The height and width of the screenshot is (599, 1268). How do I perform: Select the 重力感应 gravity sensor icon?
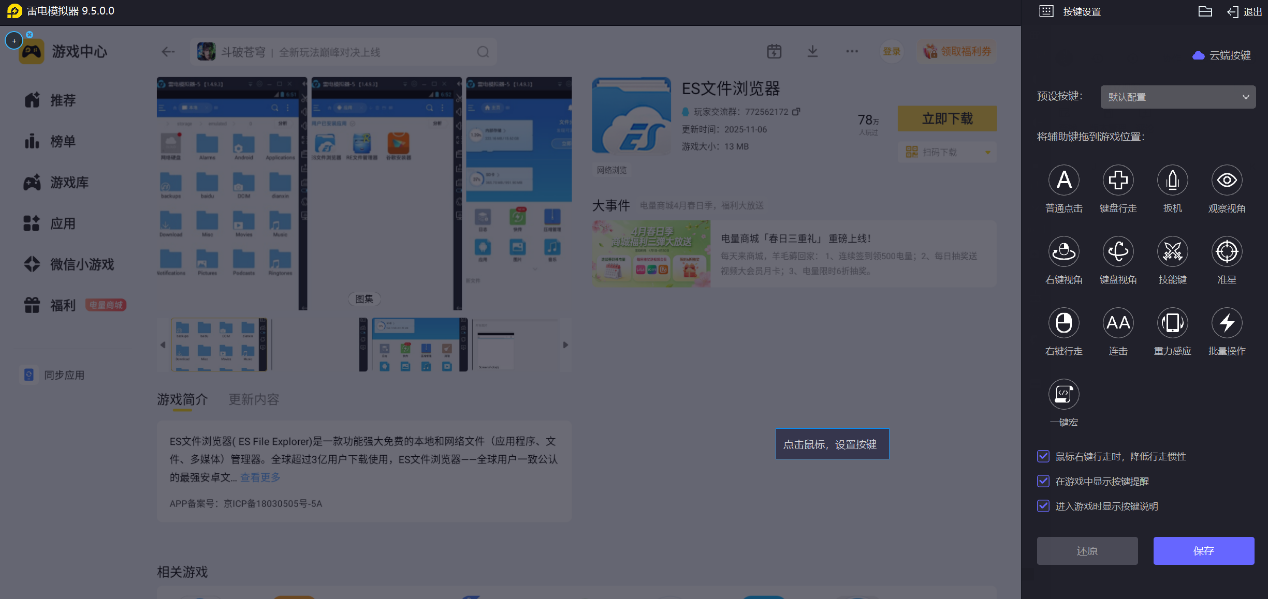click(x=1172, y=322)
